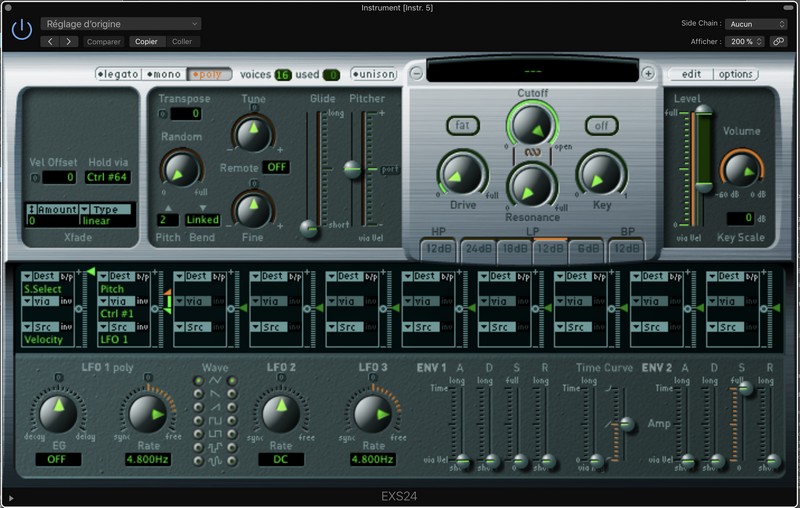Click the plugin power bypass icon
800x508 pixels.
tap(22, 30)
